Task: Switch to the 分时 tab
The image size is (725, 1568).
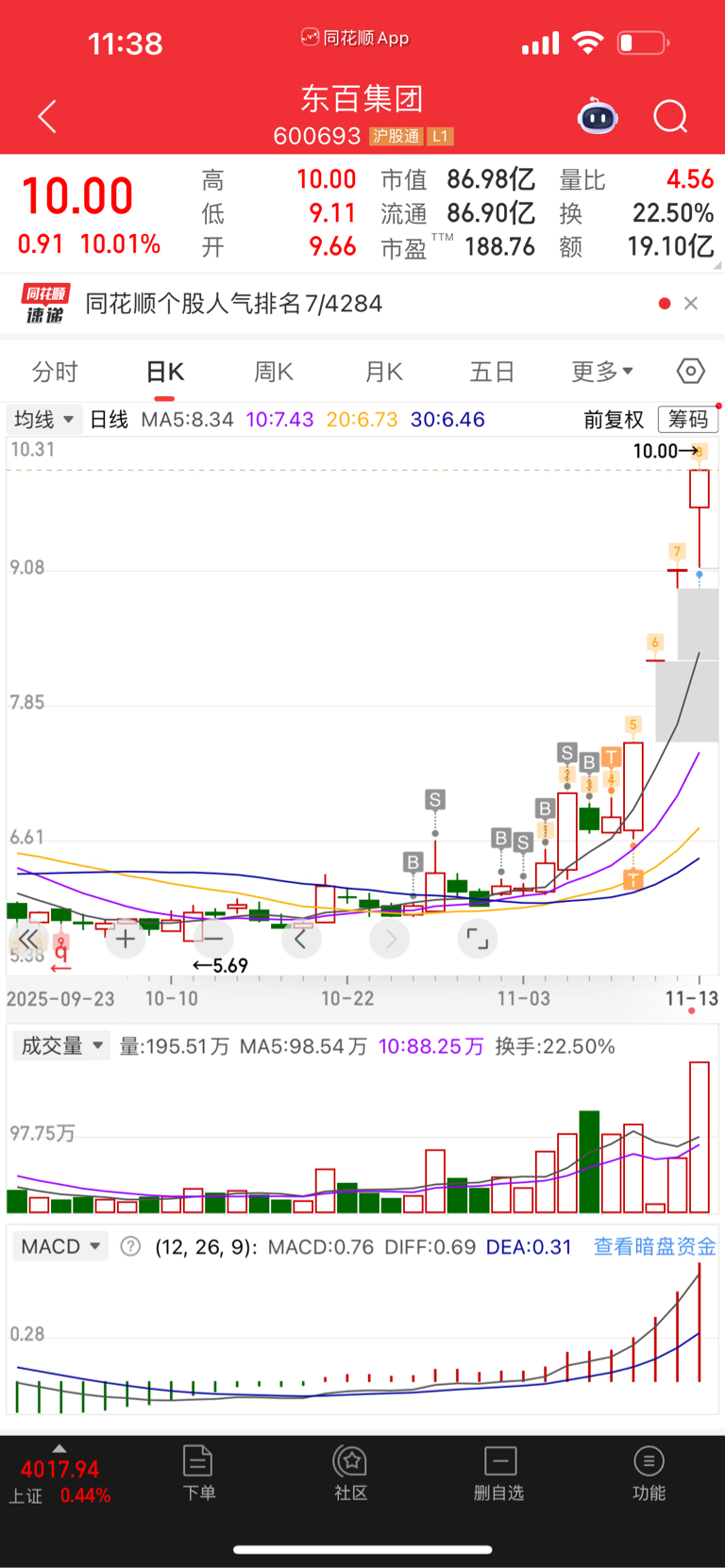Action: coord(55,372)
